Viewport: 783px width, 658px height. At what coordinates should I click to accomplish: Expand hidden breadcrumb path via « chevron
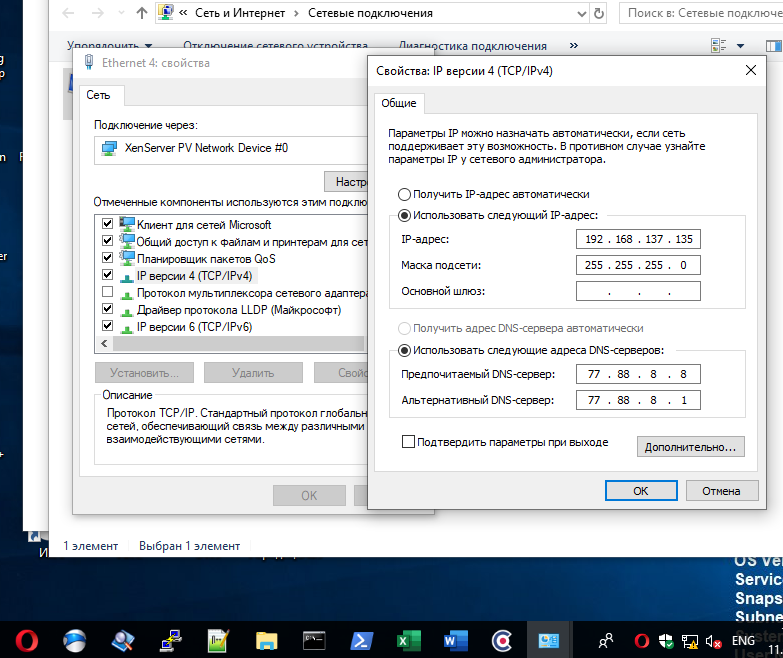tap(183, 13)
